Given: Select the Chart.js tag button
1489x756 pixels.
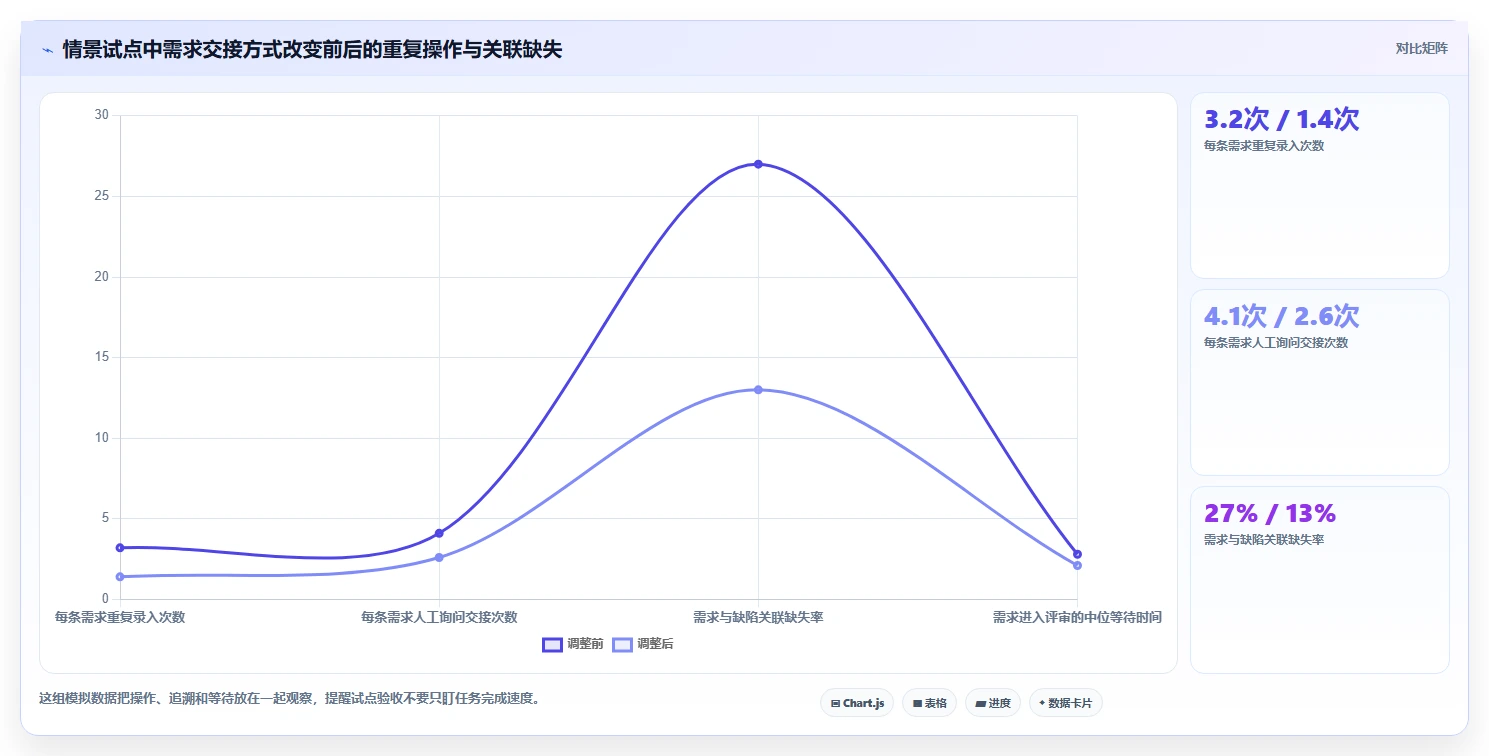Looking at the screenshot, I should (857, 703).
